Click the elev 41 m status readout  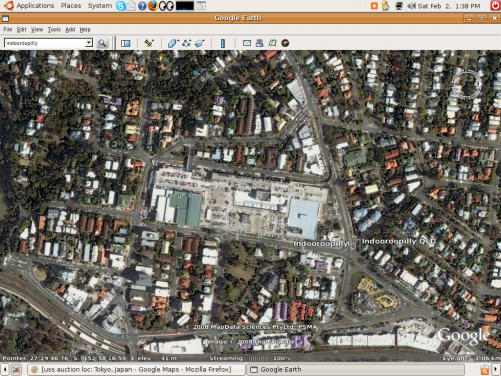tap(157, 358)
